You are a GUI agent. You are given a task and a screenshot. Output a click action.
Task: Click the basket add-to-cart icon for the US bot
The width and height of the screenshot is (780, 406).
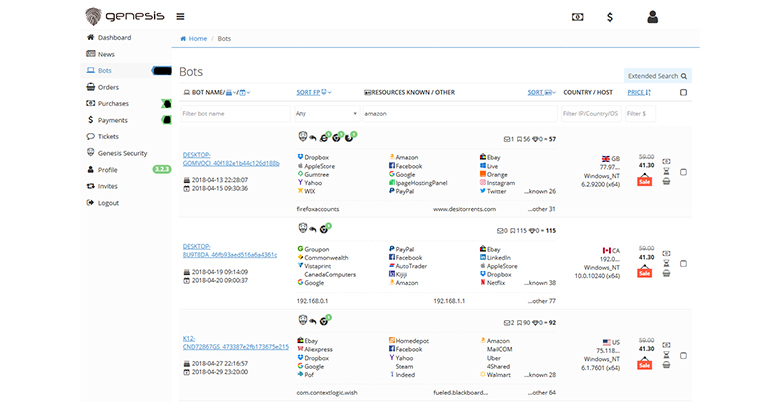click(667, 365)
